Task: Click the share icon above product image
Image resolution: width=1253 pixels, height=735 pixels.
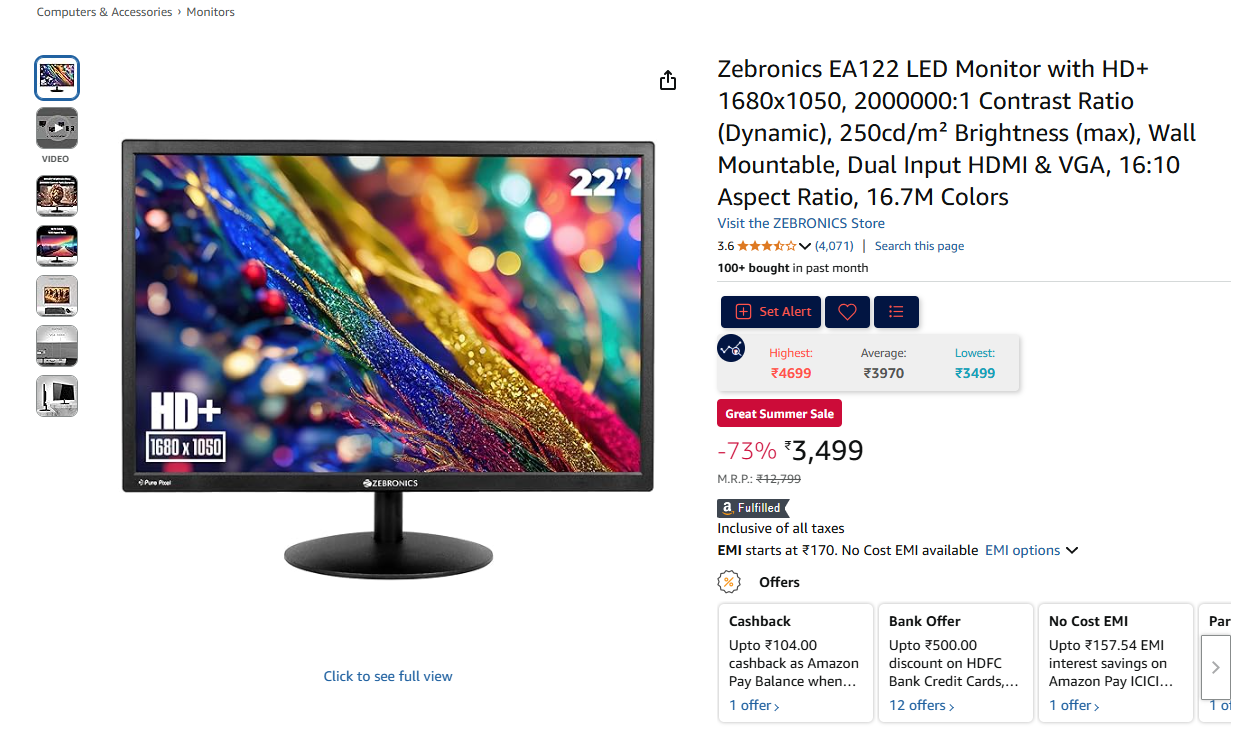Action: click(668, 81)
